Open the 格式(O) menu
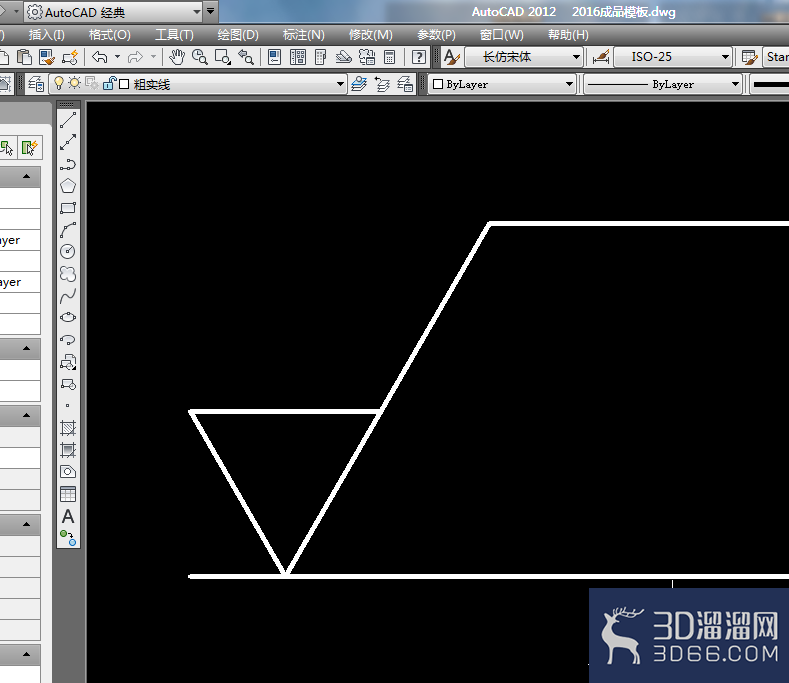This screenshot has height=683, width=789. [x=109, y=35]
